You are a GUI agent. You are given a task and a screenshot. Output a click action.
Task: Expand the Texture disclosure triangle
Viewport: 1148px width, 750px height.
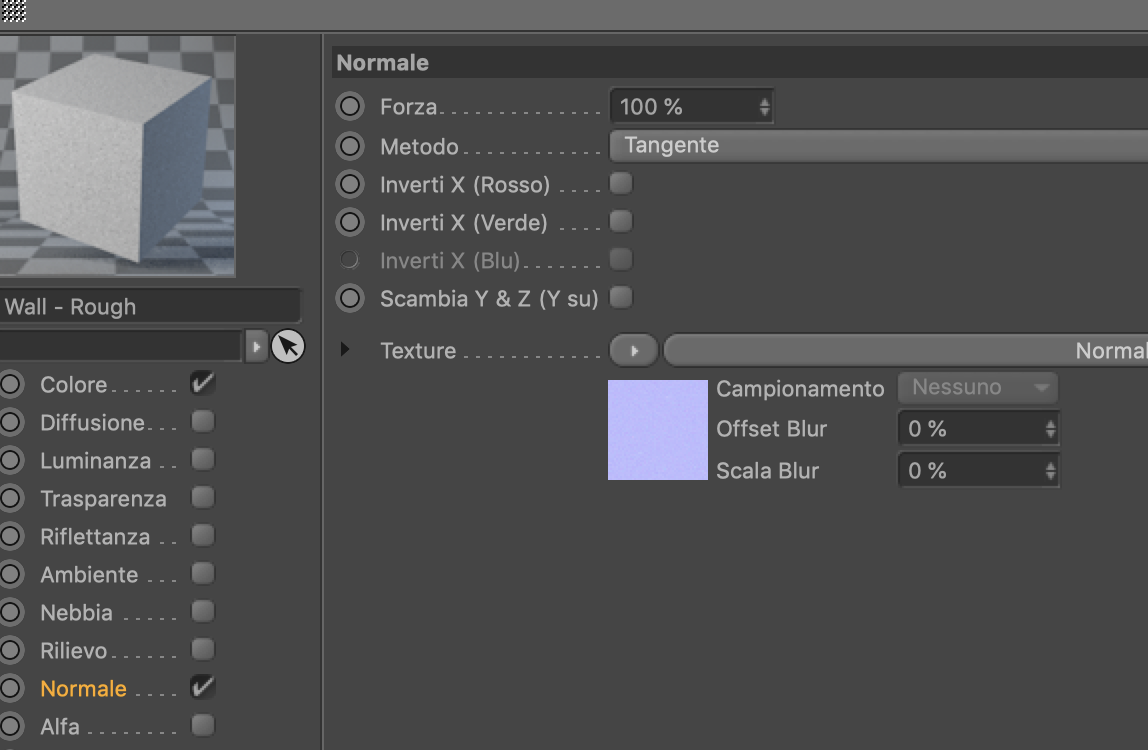[345, 350]
